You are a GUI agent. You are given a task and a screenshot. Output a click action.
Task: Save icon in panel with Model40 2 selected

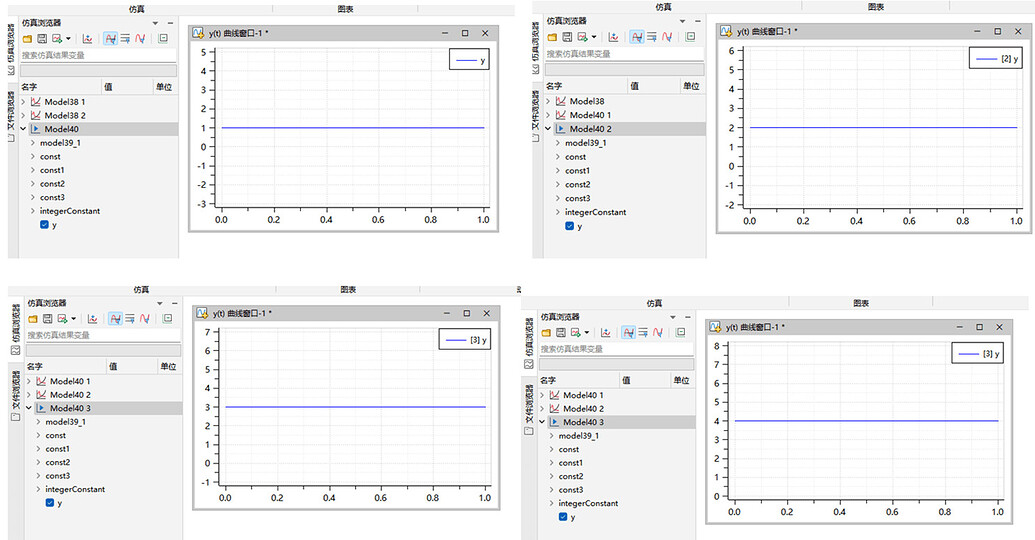tap(567, 37)
